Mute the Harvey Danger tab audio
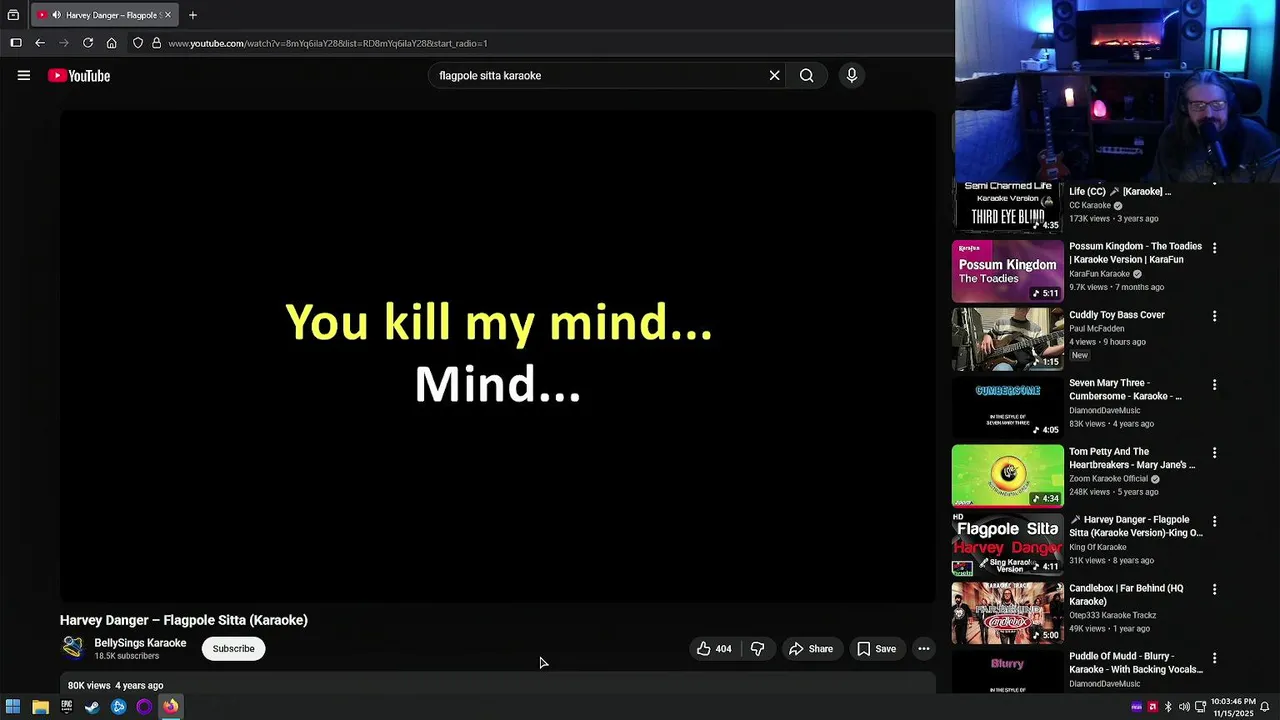 pyautogui.click(x=56, y=15)
